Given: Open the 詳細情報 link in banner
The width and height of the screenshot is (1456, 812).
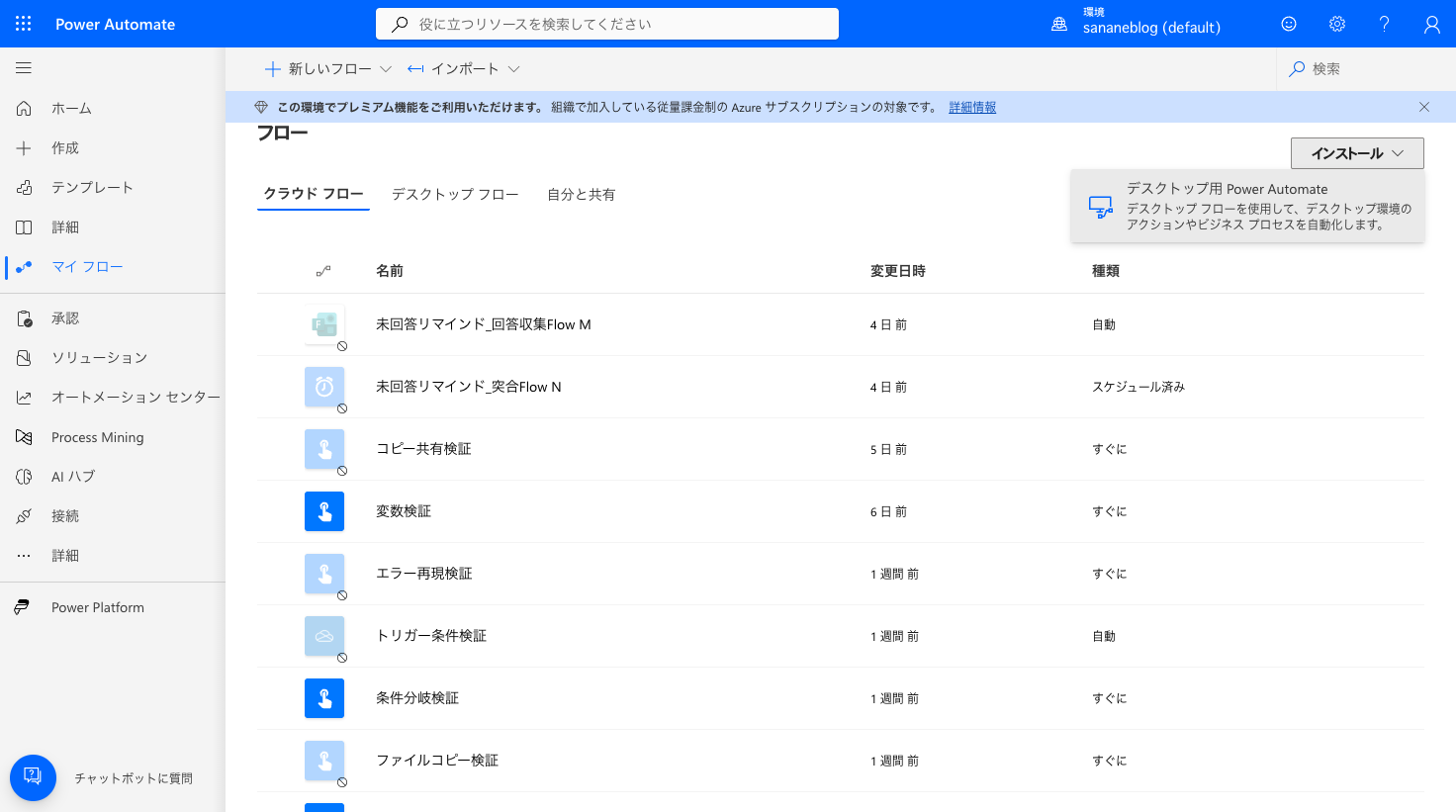Looking at the screenshot, I should coord(972,107).
